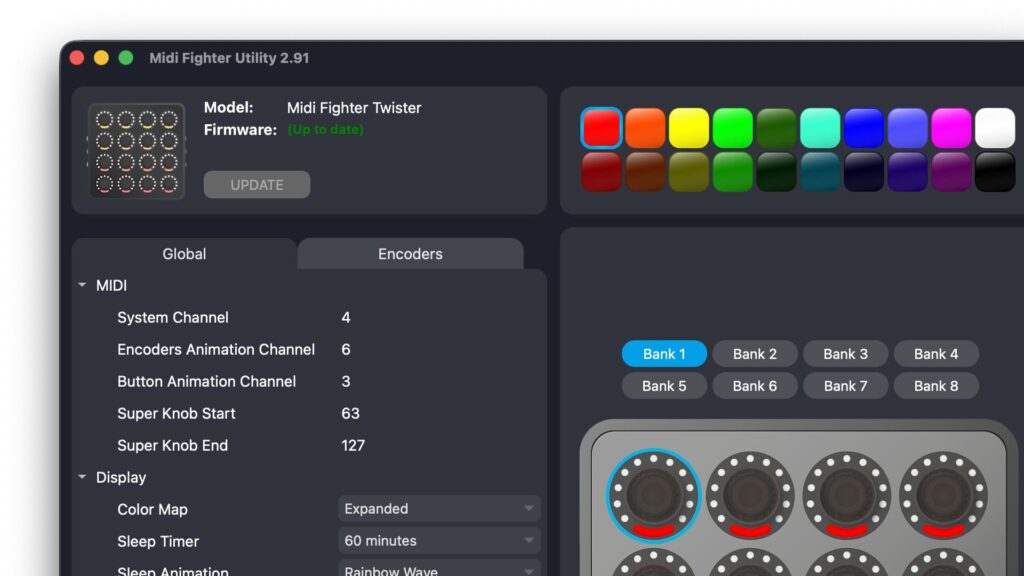Pick the bright blue color swatch

click(x=864, y=128)
